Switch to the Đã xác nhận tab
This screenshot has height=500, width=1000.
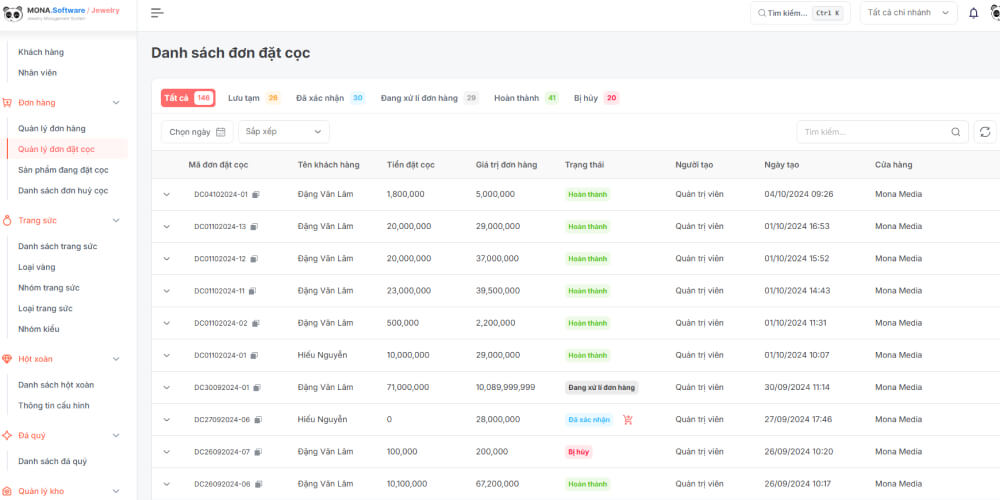tap(330, 98)
